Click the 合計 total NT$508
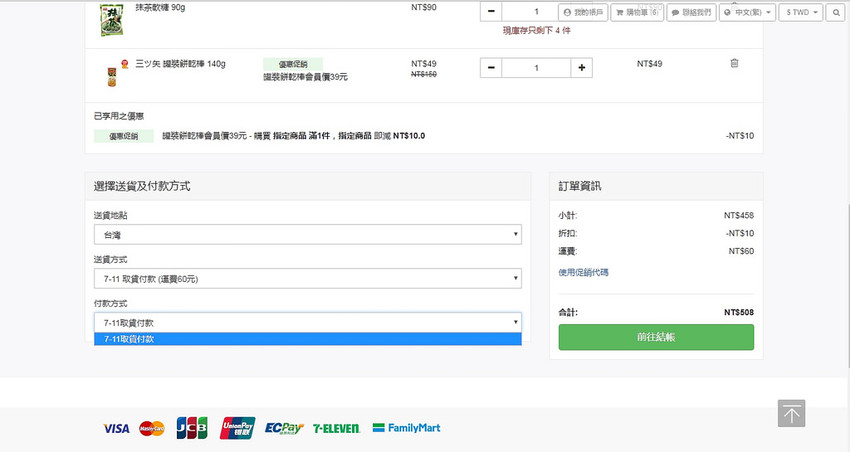The height and width of the screenshot is (452, 850). click(738, 312)
